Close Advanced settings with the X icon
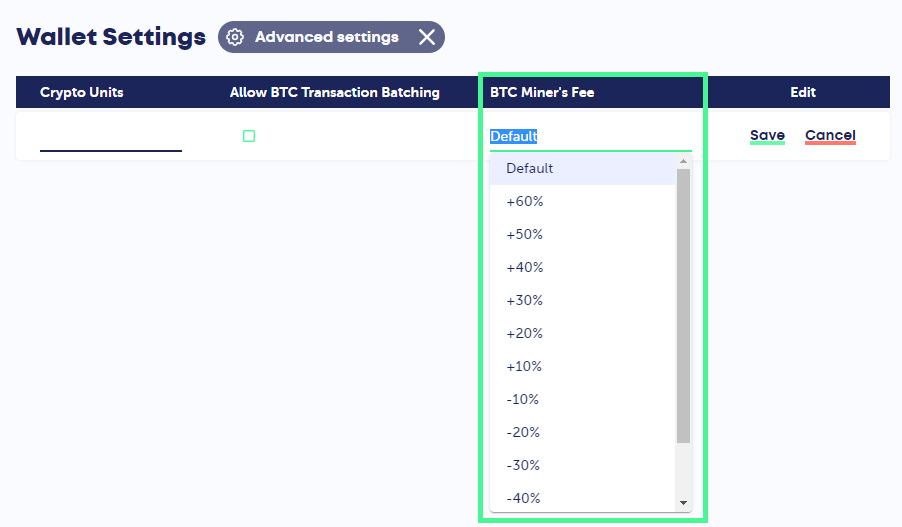 coord(427,37)
